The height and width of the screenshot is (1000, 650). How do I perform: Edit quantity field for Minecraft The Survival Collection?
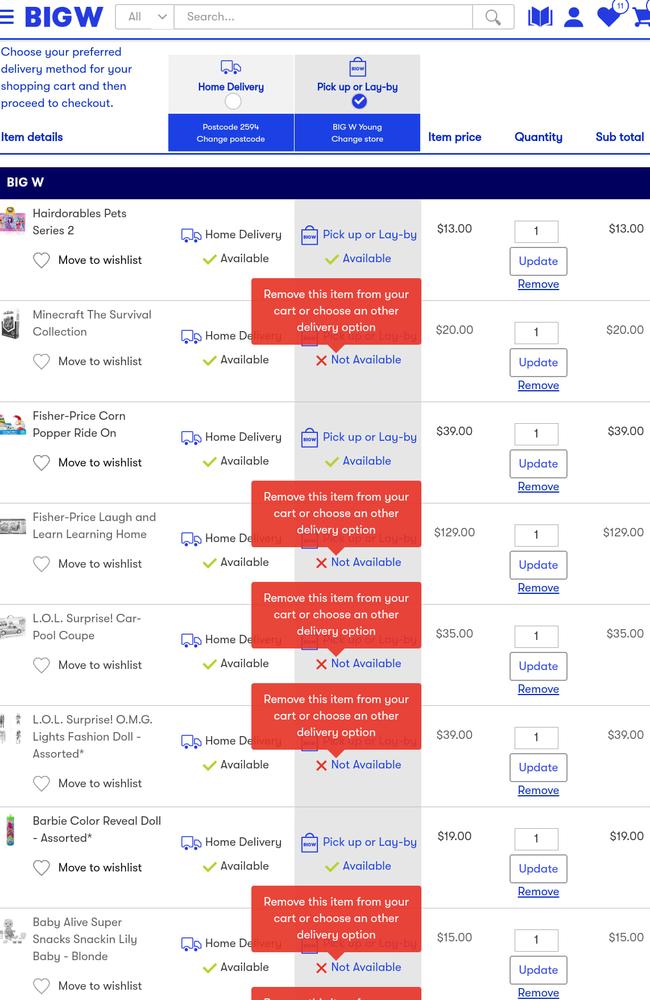536,333
